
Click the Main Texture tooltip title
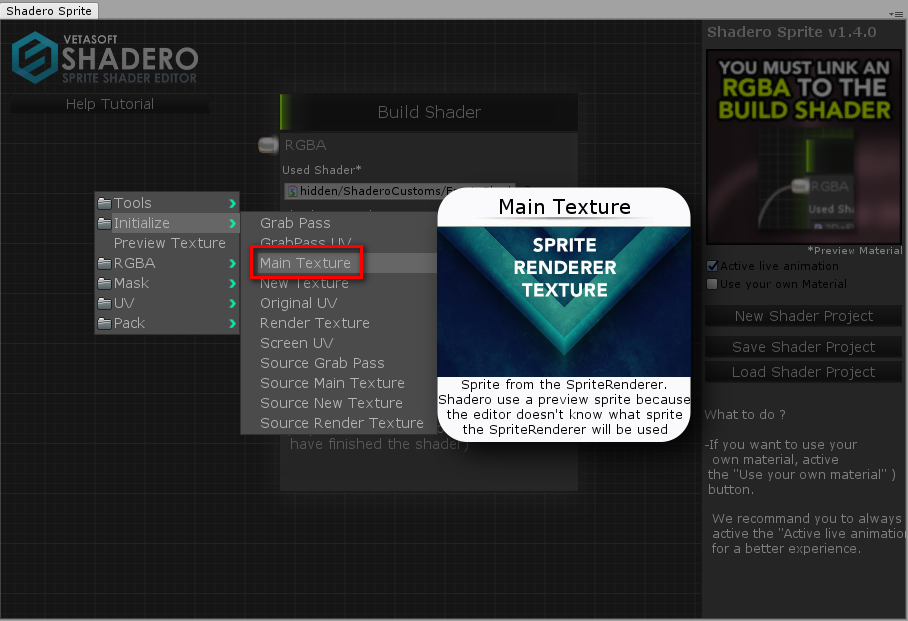(565, 207)
